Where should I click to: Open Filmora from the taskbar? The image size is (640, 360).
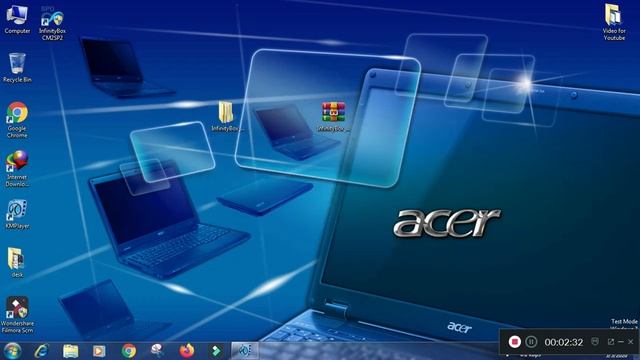[216, 351]
